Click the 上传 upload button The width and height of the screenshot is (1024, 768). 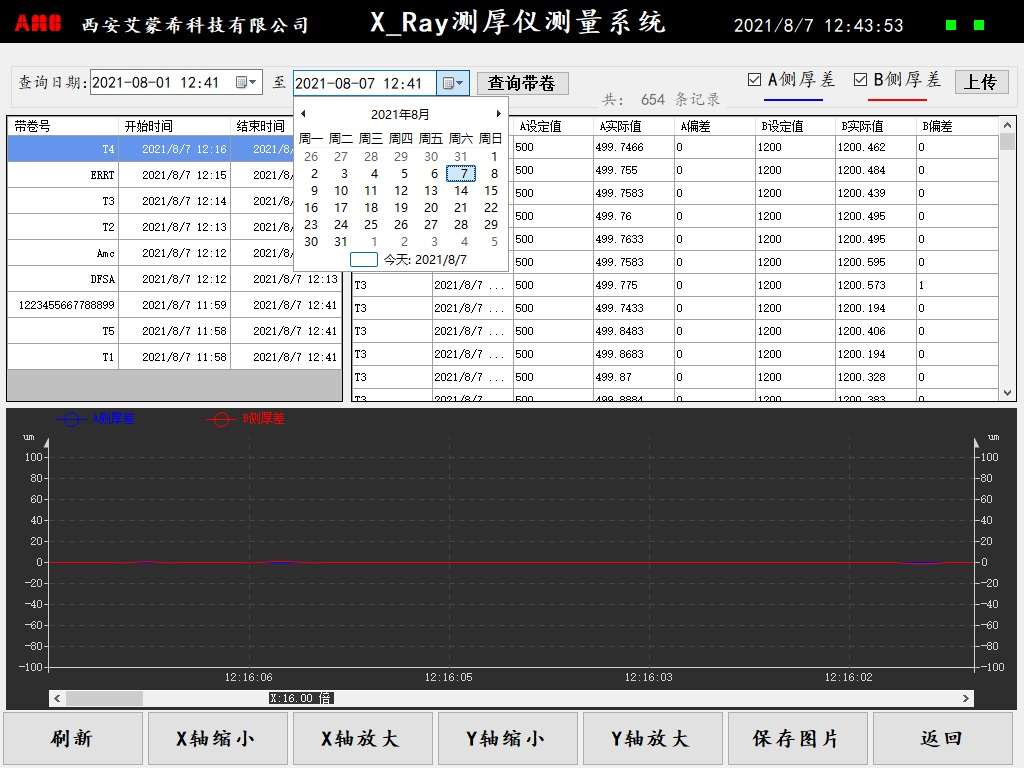[x=981, y=82]
